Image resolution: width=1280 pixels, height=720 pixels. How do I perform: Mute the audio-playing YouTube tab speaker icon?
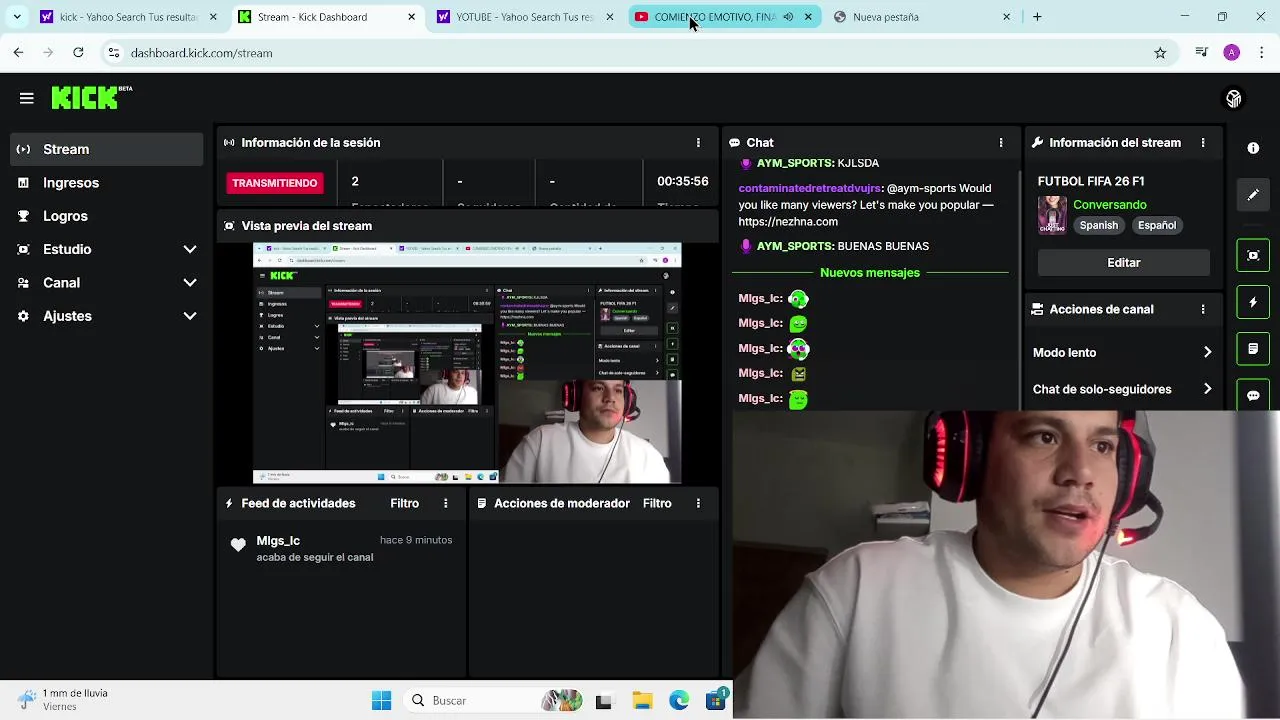788,17
